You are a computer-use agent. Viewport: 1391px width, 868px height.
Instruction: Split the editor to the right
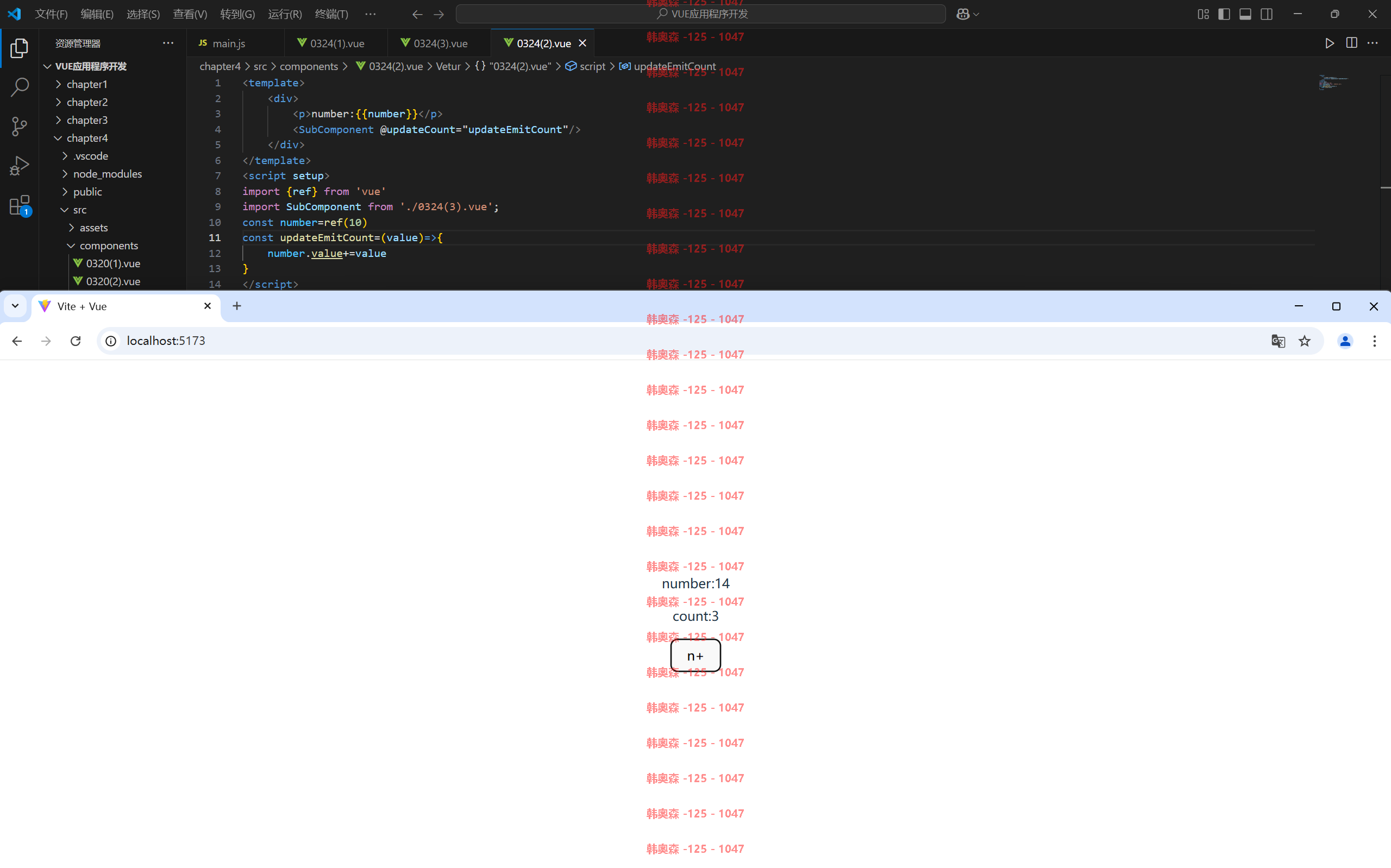pyautogui.click(x=1351, y=43)
